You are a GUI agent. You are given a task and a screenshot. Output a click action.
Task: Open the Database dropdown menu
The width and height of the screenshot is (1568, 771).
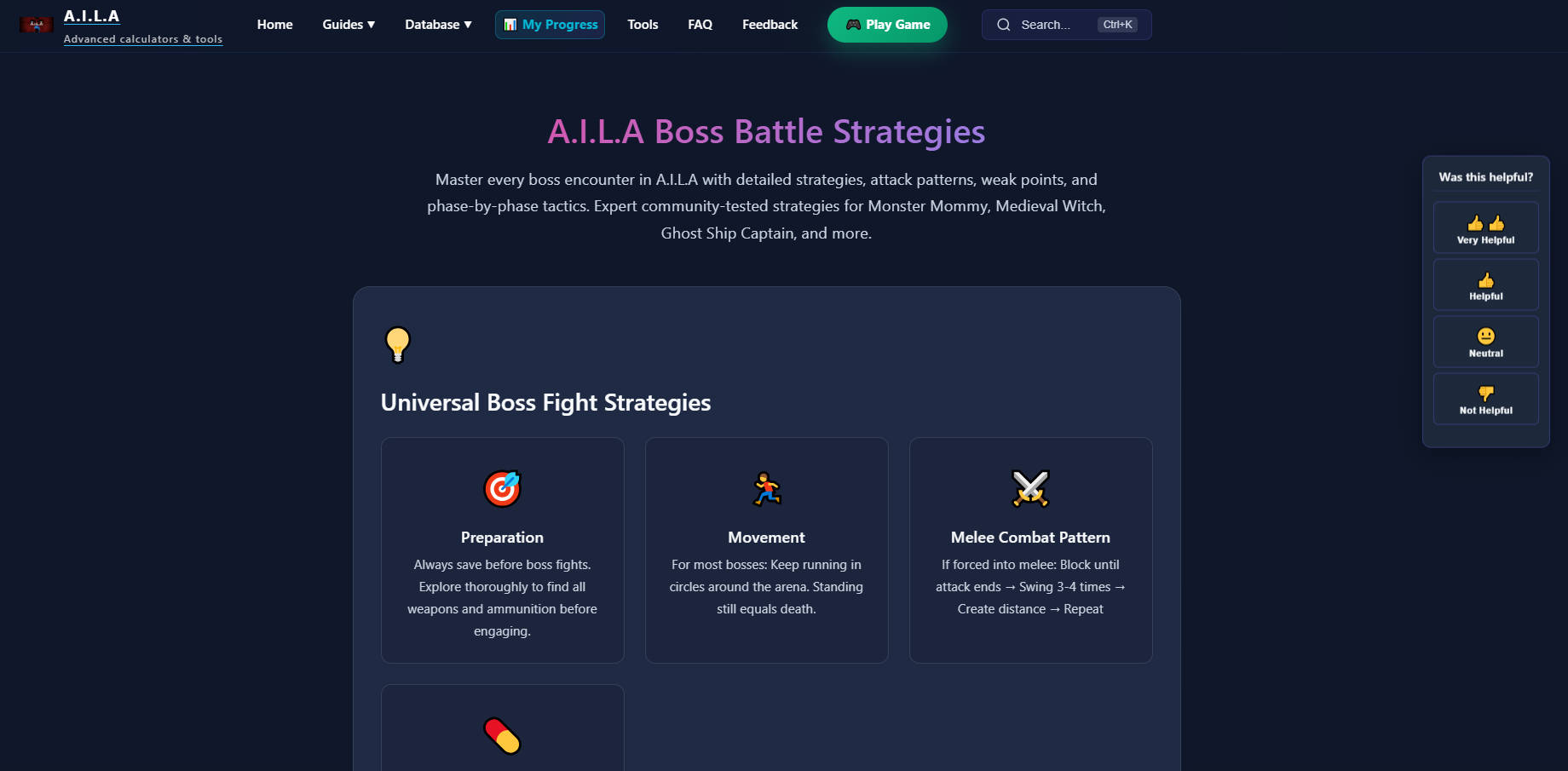coord(438,25)
